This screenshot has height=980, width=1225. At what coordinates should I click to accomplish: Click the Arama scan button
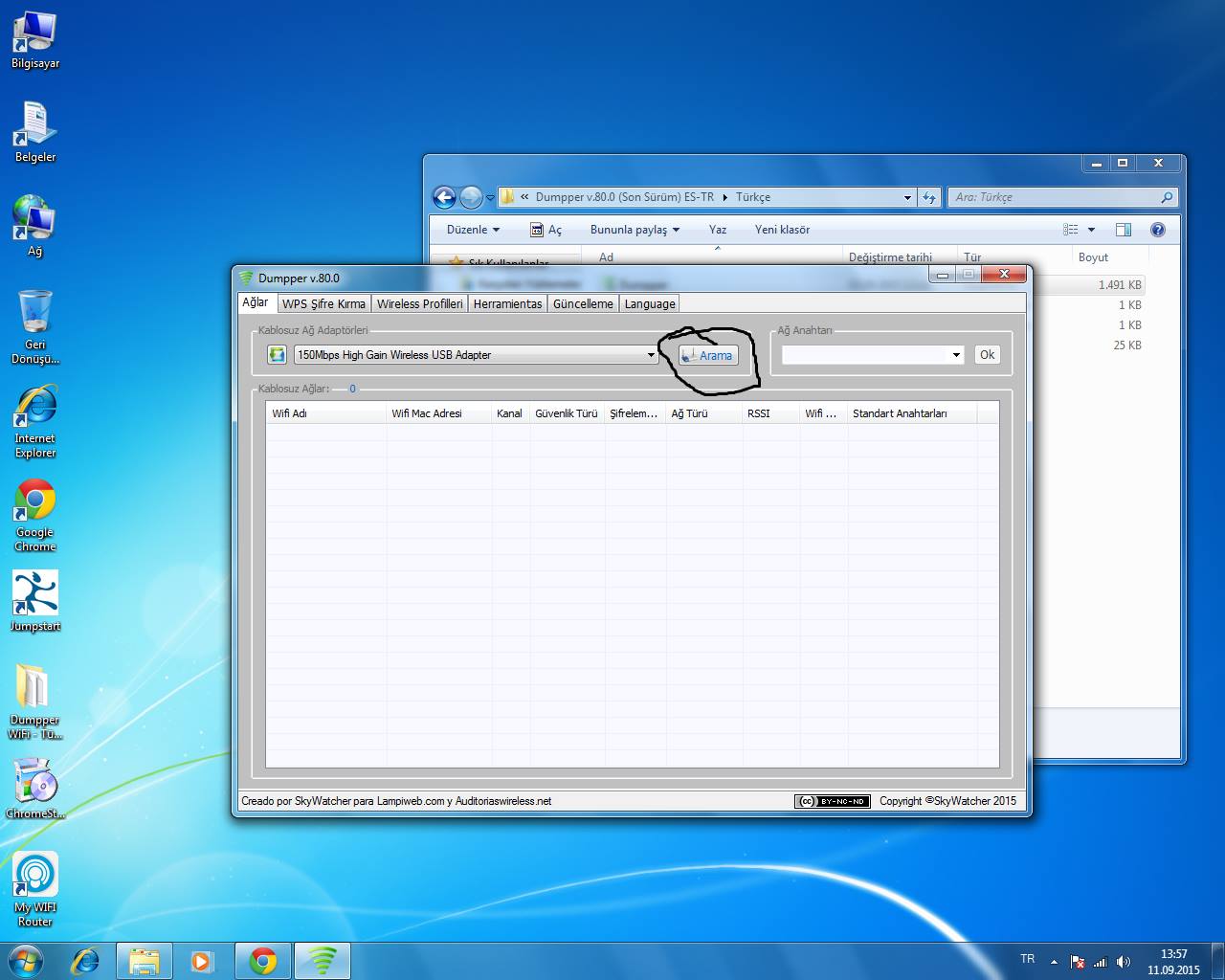pyautogui.click(x=708, y=355)
